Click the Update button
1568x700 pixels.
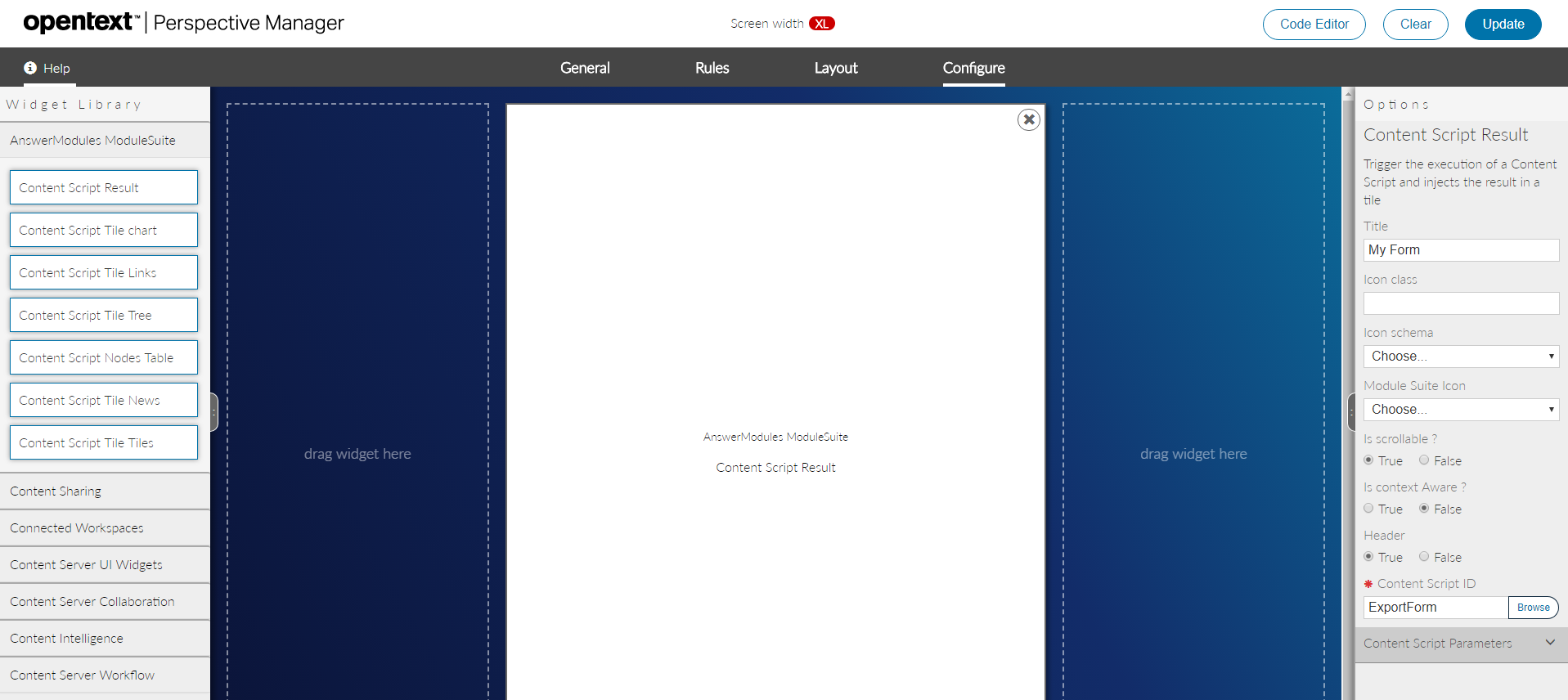tap(1503, 25)
